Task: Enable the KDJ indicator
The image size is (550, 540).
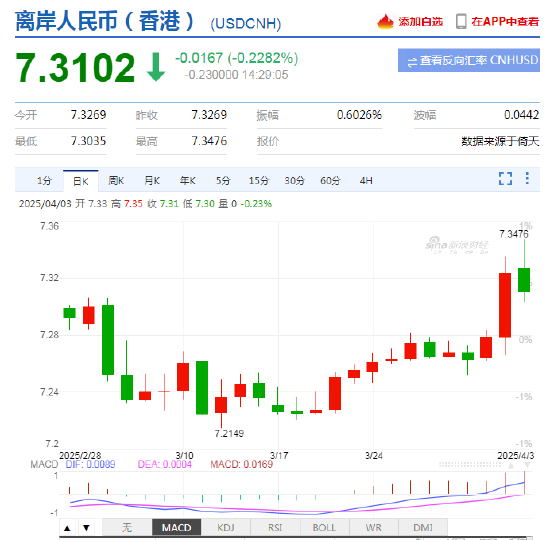Action: point(226,528)
